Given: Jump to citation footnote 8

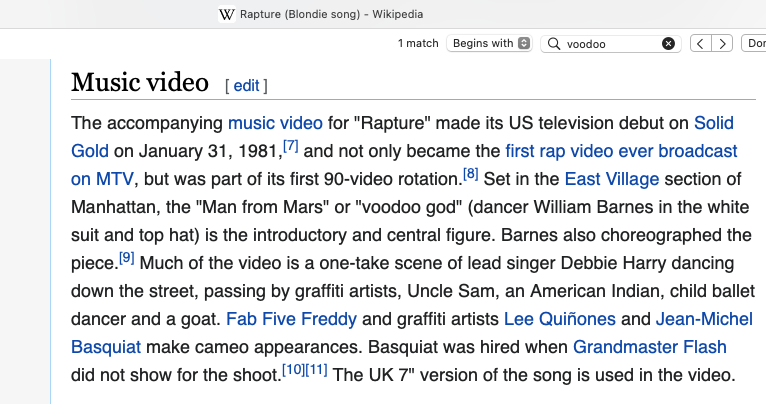Looking at the screenshot, I should (470, 174).
